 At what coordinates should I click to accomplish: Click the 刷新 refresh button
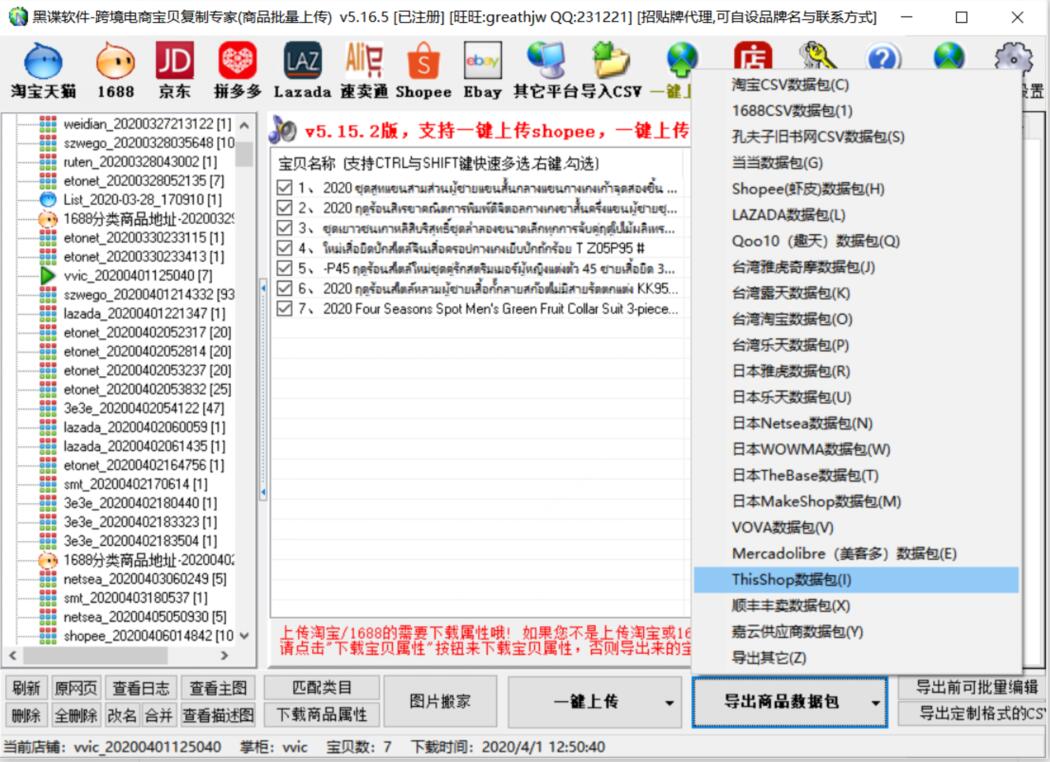[x=26, y=688]
